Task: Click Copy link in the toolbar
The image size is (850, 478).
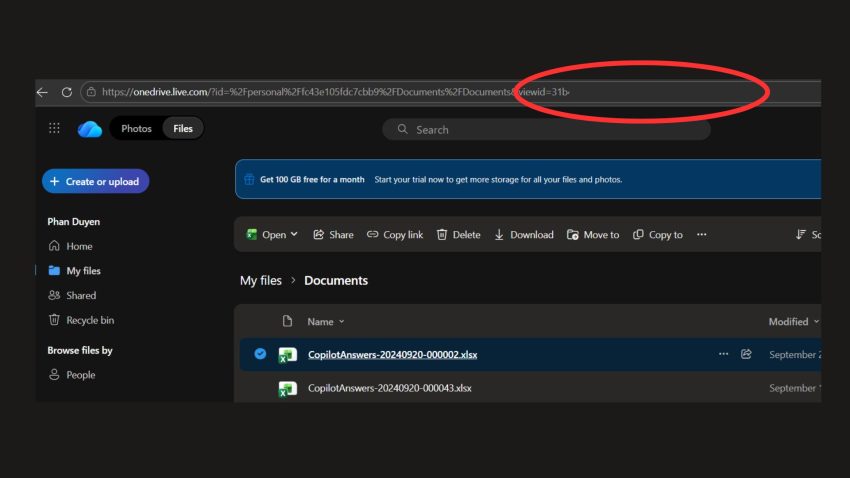Action: pos(395,235)
